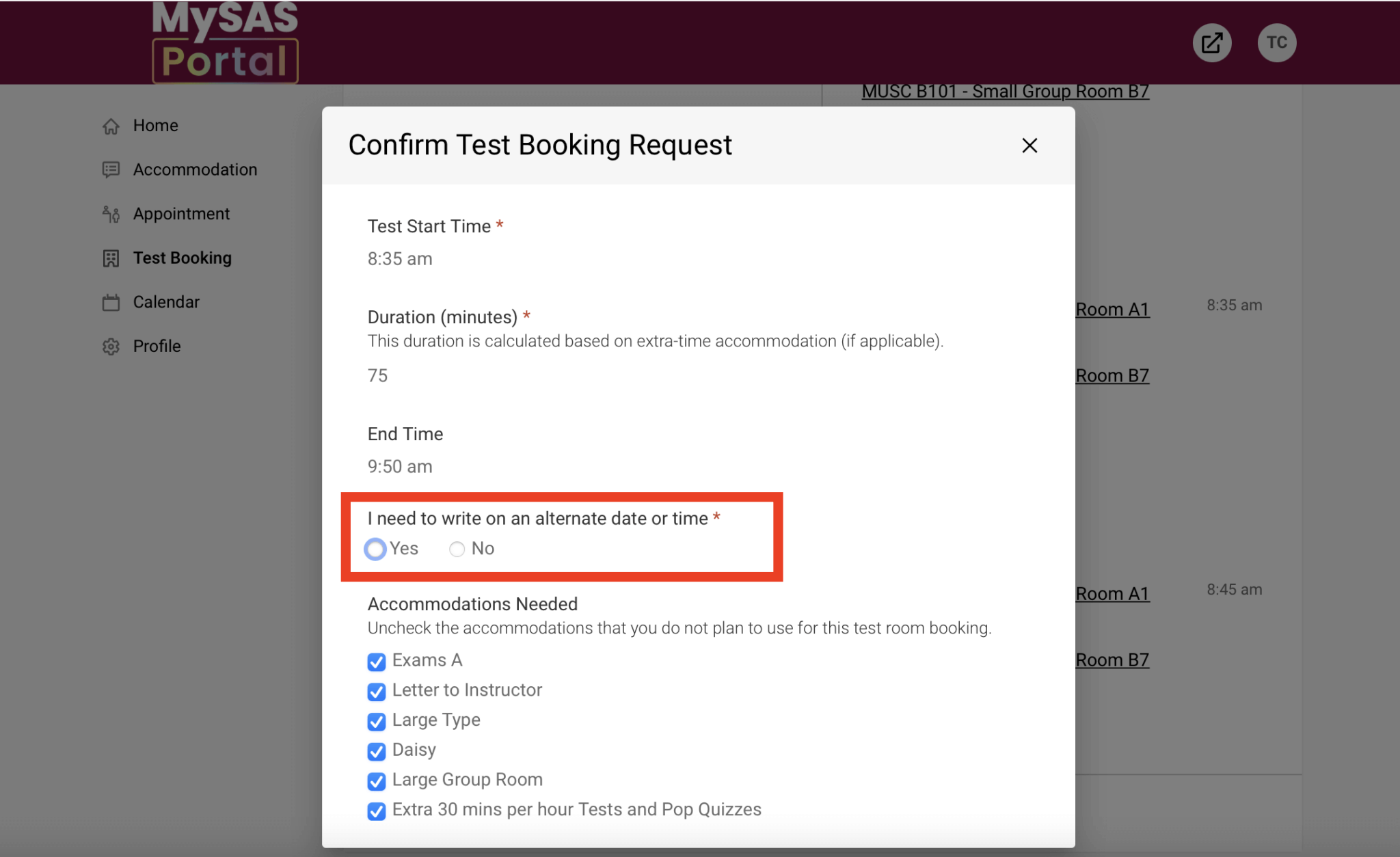This screenshot has width=1400, height=857.
Task: Open the MUSC B101 Small Group Room B7 link
Action: click(x=1005, y=91)
